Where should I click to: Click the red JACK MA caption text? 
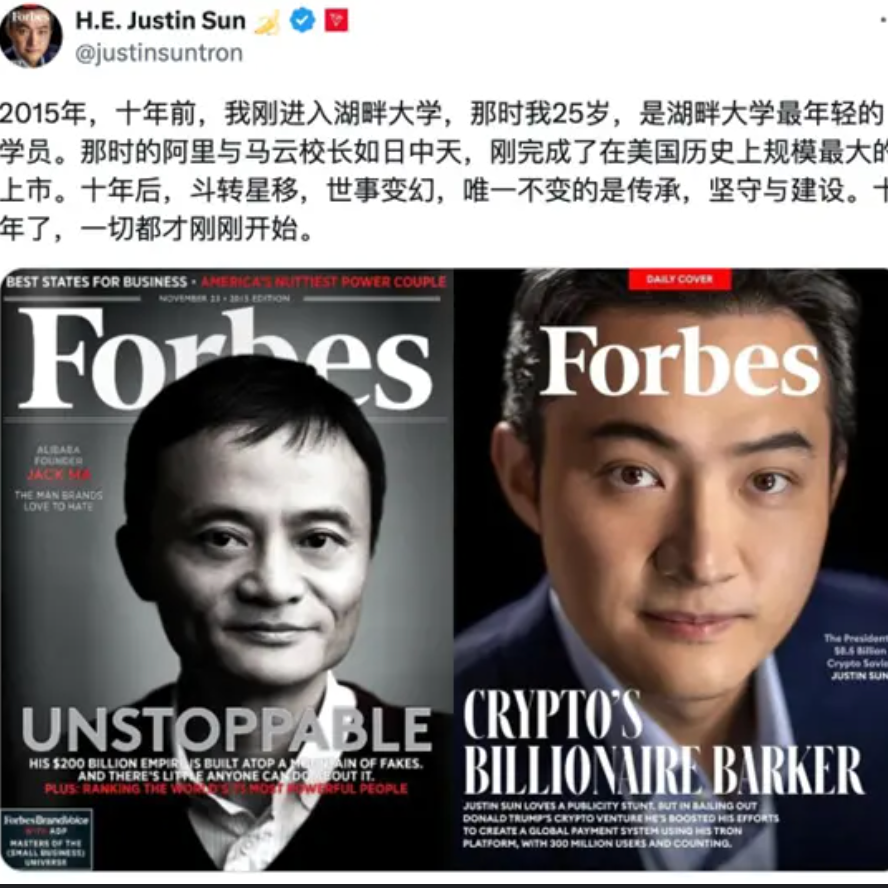[59, 475]
